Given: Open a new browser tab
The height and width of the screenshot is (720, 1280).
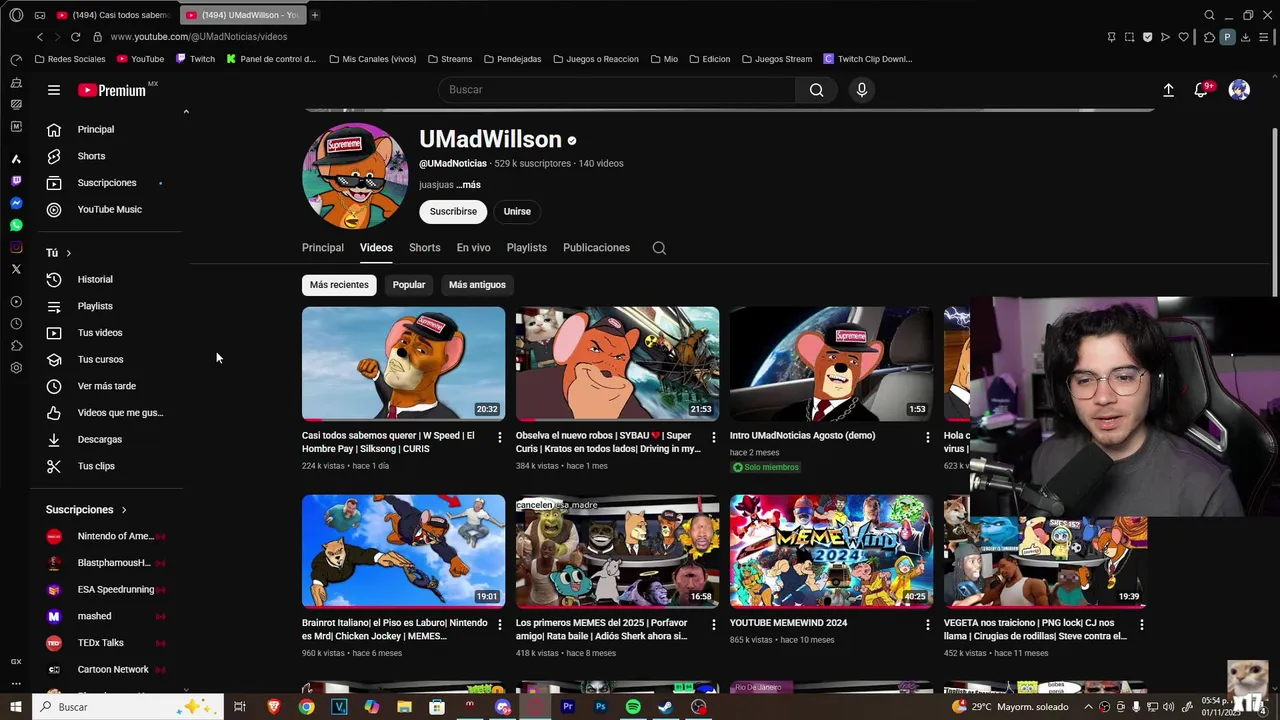Looking at the screenshot, I should 314,15.
